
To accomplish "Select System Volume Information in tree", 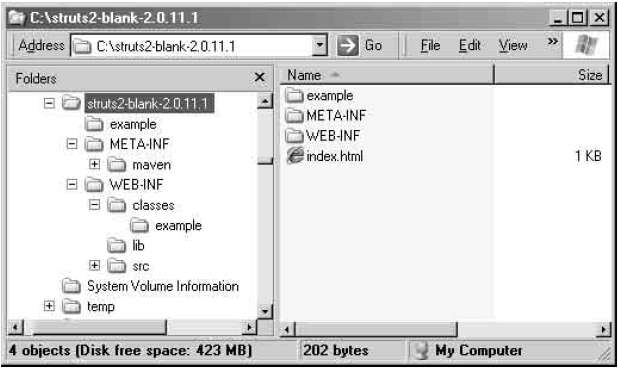I will [163, 286].
